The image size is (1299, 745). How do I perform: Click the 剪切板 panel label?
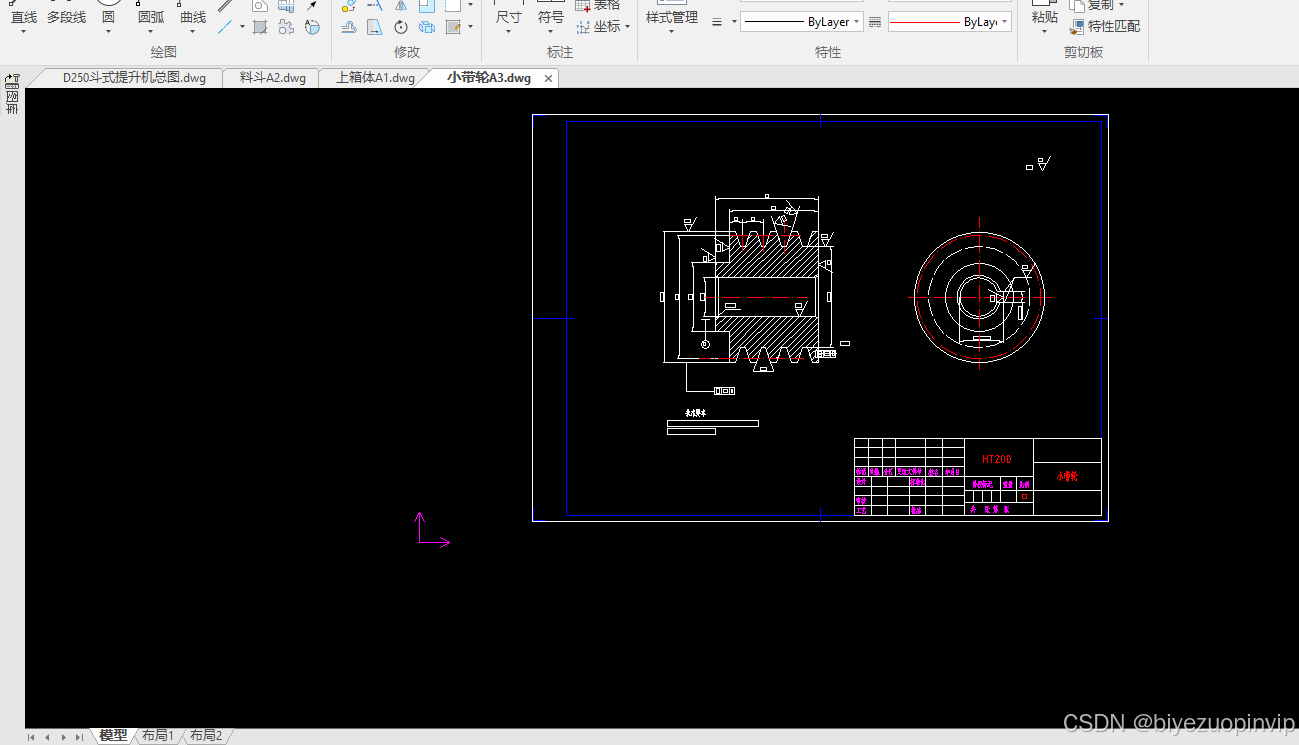click(1083, 52)
